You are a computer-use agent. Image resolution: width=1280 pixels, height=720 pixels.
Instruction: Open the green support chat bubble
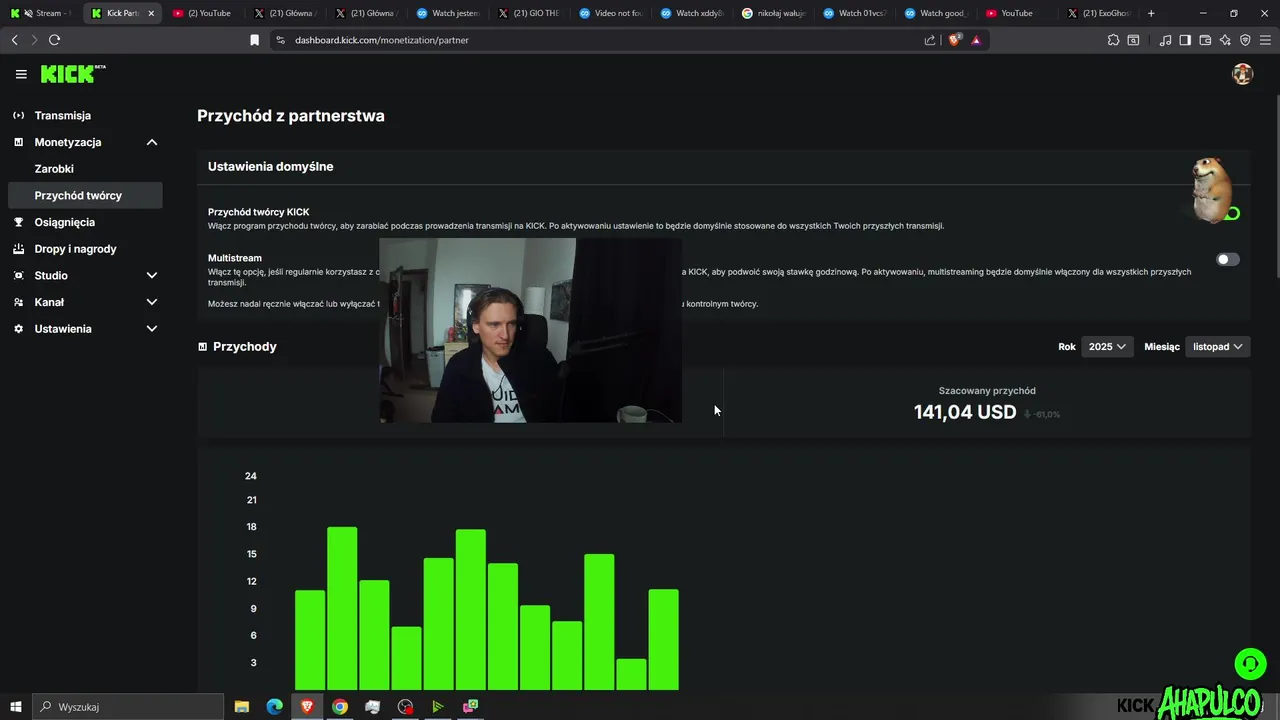1249,664
